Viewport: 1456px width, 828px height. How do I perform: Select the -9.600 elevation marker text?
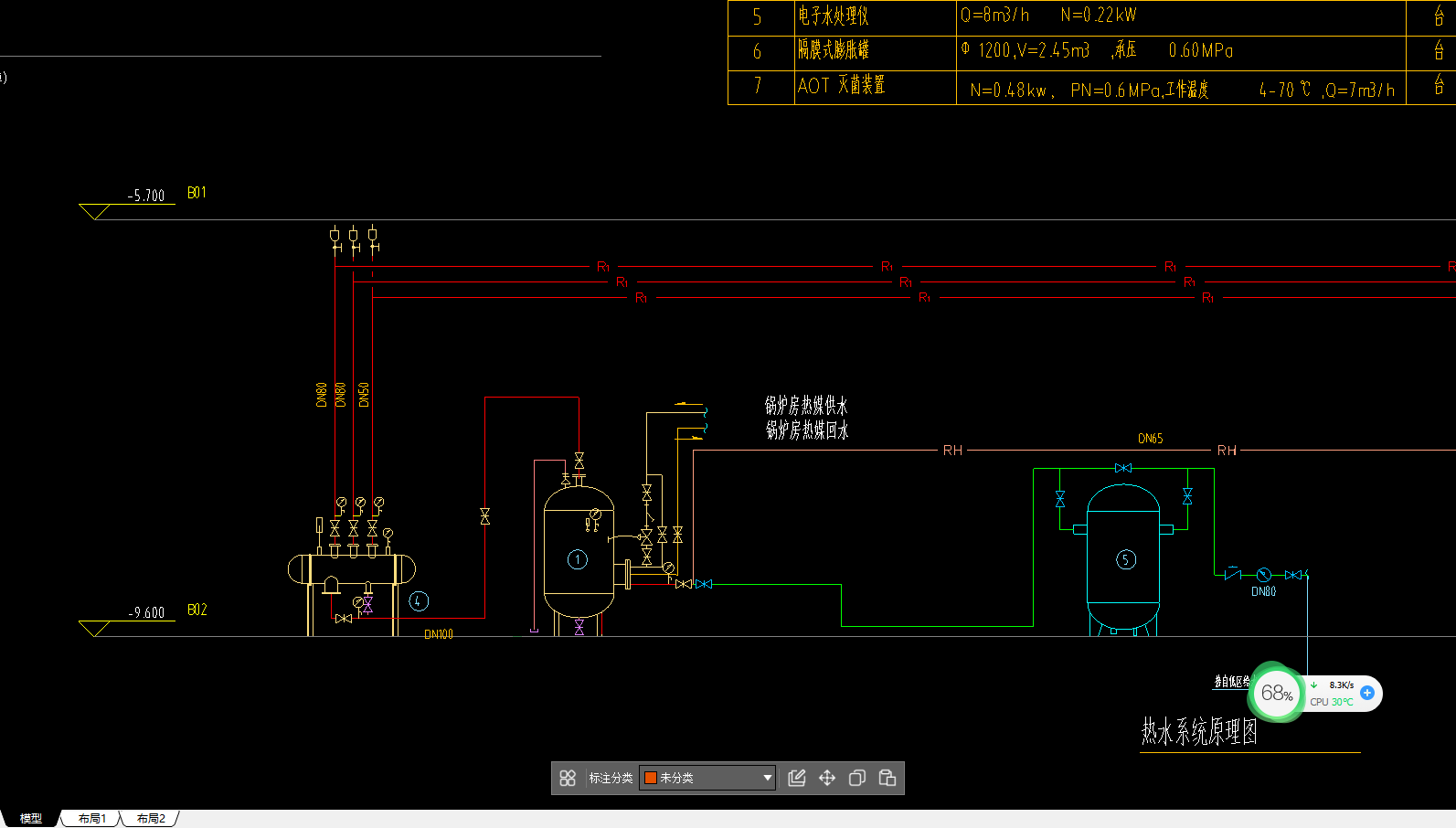tap(146, 612)
